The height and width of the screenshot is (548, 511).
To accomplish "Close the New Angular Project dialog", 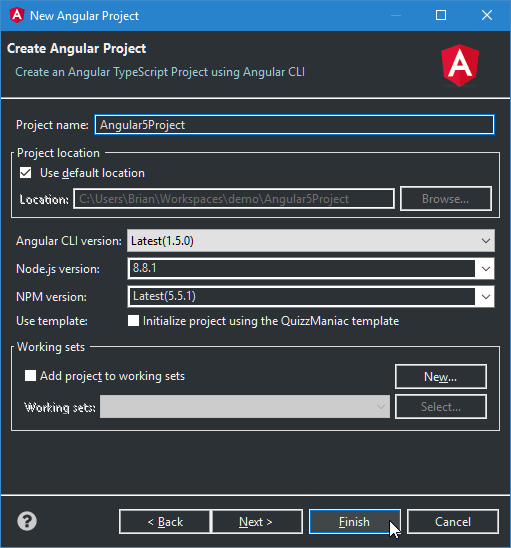I will pos(487,15).
